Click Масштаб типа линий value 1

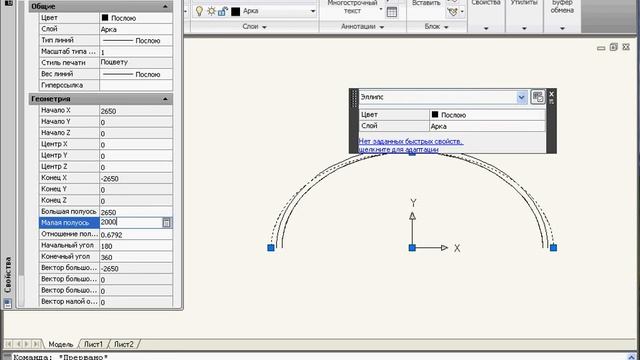136,52
